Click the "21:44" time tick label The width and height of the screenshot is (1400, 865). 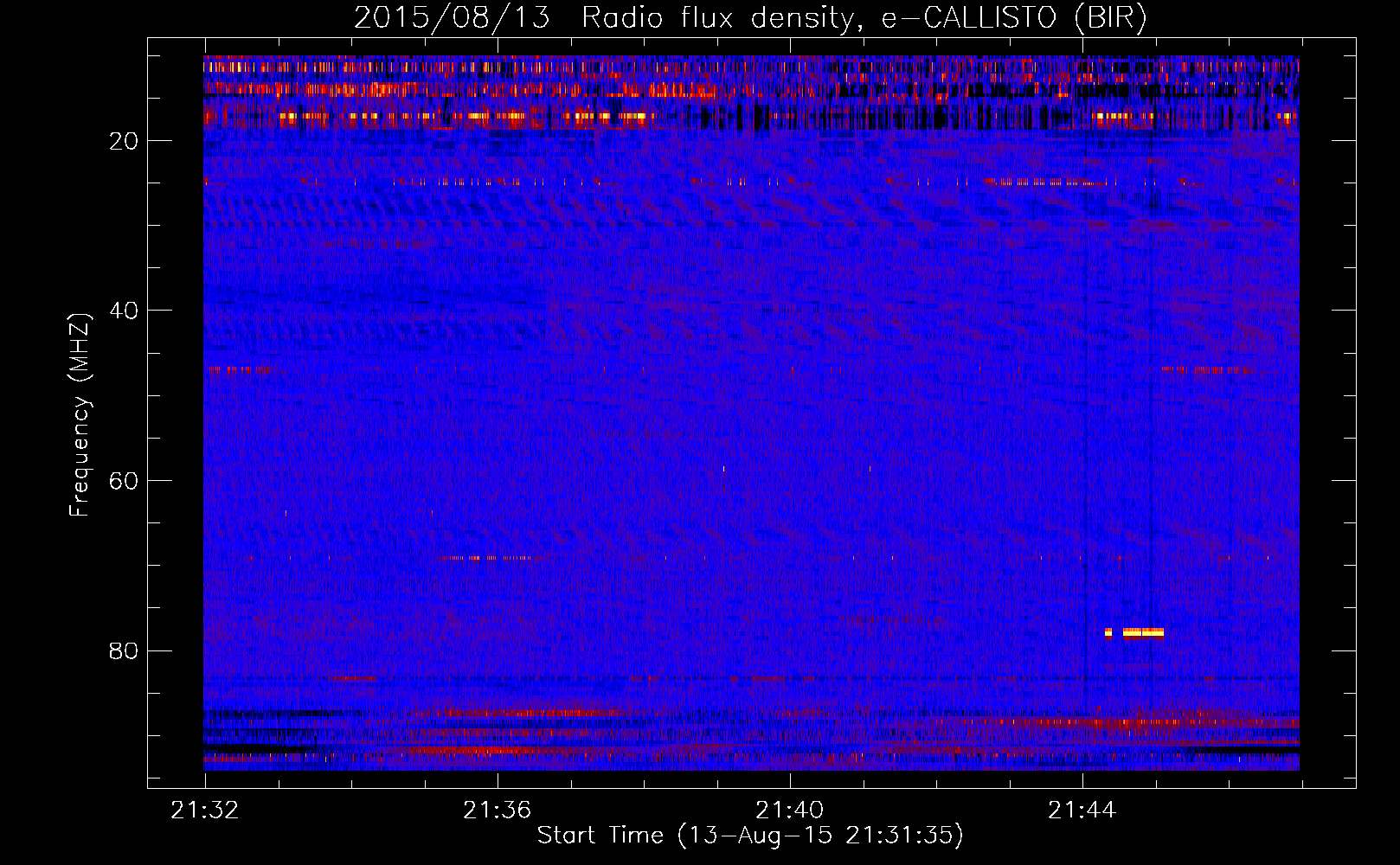pos(1082,811)
